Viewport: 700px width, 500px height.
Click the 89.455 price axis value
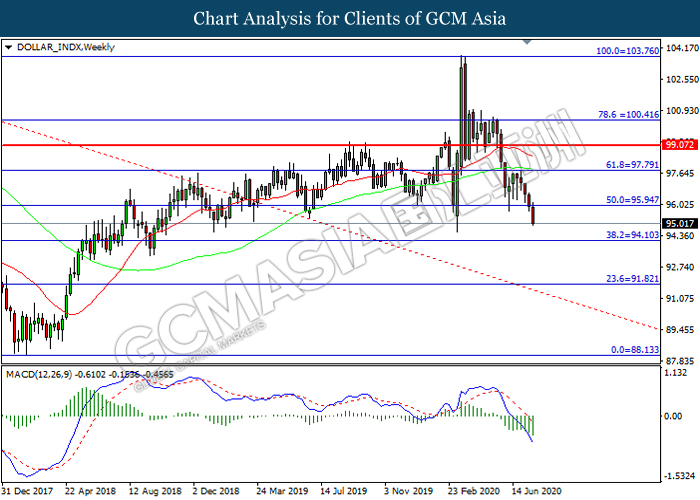pyautogui.click(x=680, y=329)
